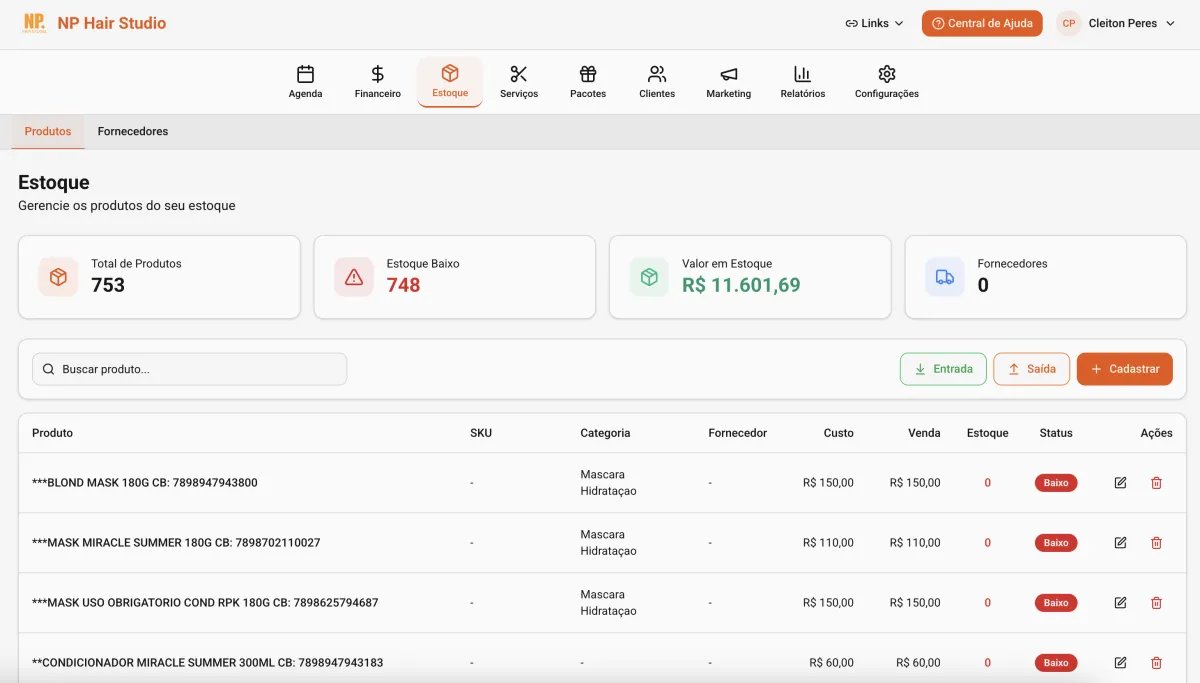Click the Cadastrar button

[1124, 368]
